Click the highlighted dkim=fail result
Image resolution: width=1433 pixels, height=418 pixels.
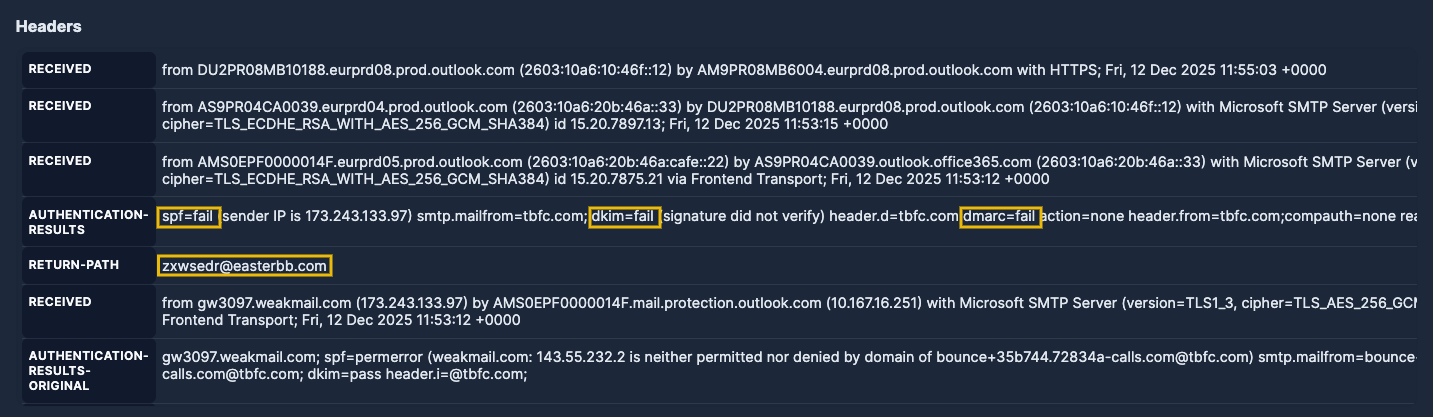pos(624,217)
